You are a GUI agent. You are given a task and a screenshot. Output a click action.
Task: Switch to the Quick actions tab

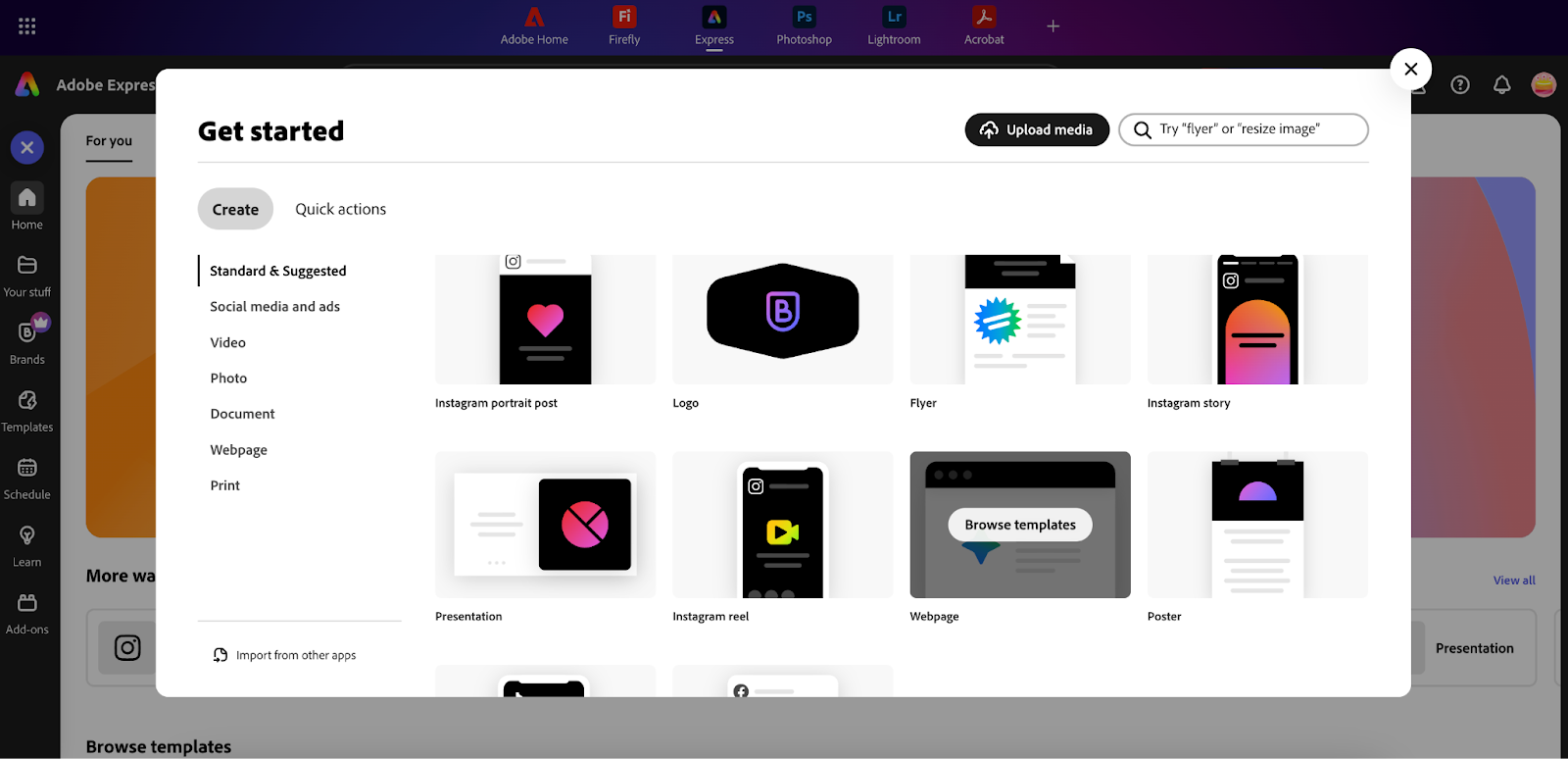tap(341, 209)
